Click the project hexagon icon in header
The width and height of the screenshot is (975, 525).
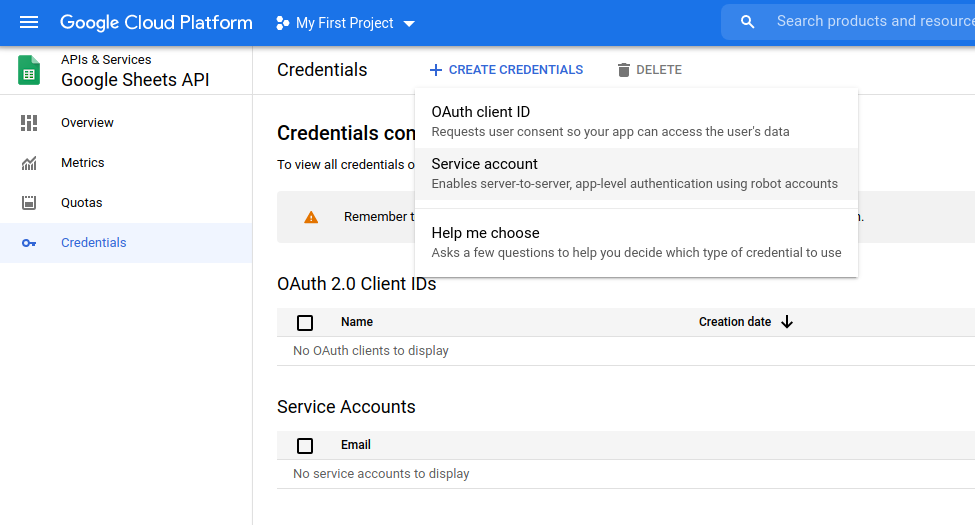click(x=282, y=23)
